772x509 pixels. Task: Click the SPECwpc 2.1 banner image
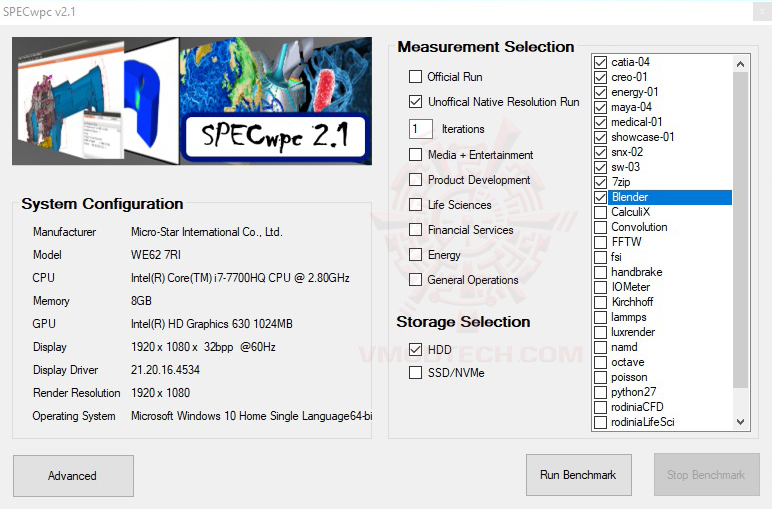[192, 101]
